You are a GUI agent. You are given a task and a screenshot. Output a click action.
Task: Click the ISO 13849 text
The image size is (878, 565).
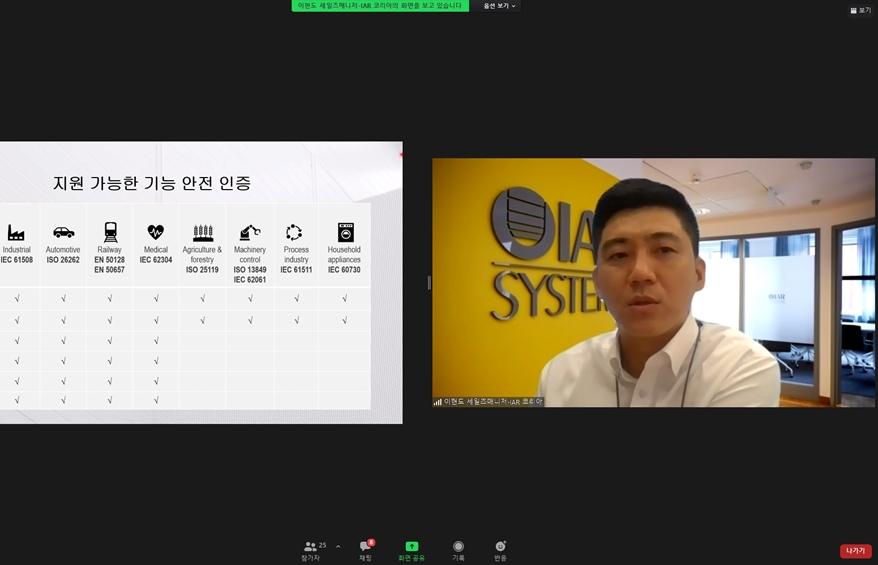click(250, 270)
